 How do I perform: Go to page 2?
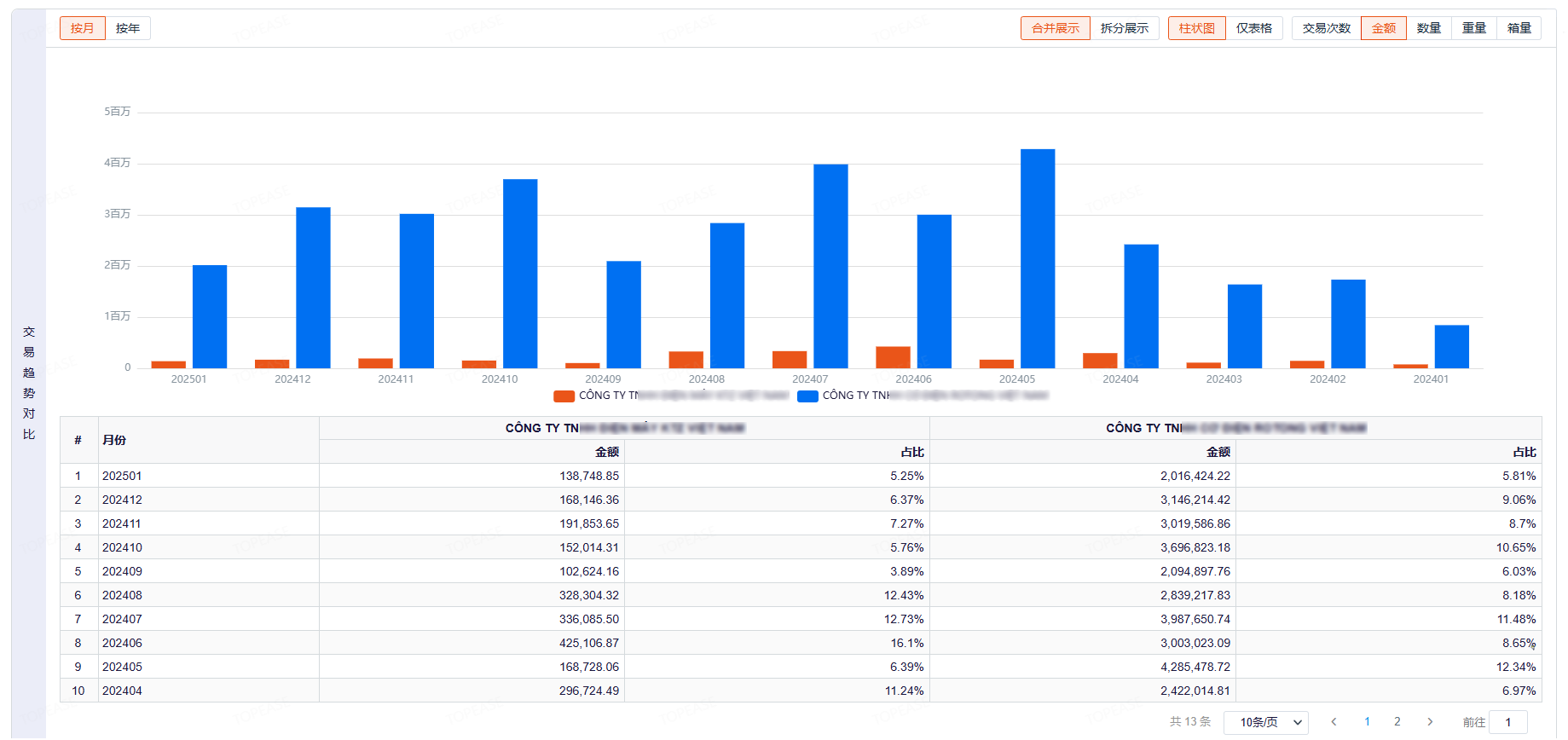click(1397, 722)
